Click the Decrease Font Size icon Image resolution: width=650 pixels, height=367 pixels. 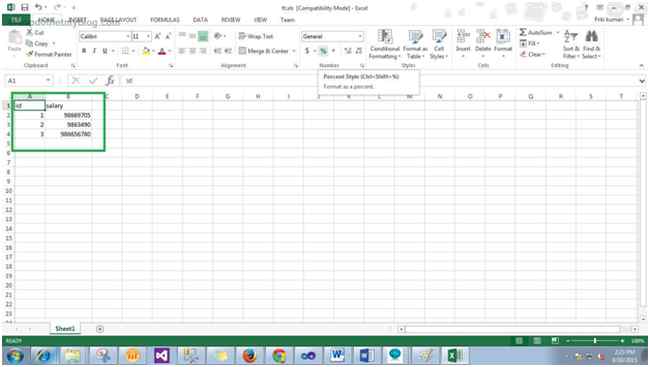point(168,36)
